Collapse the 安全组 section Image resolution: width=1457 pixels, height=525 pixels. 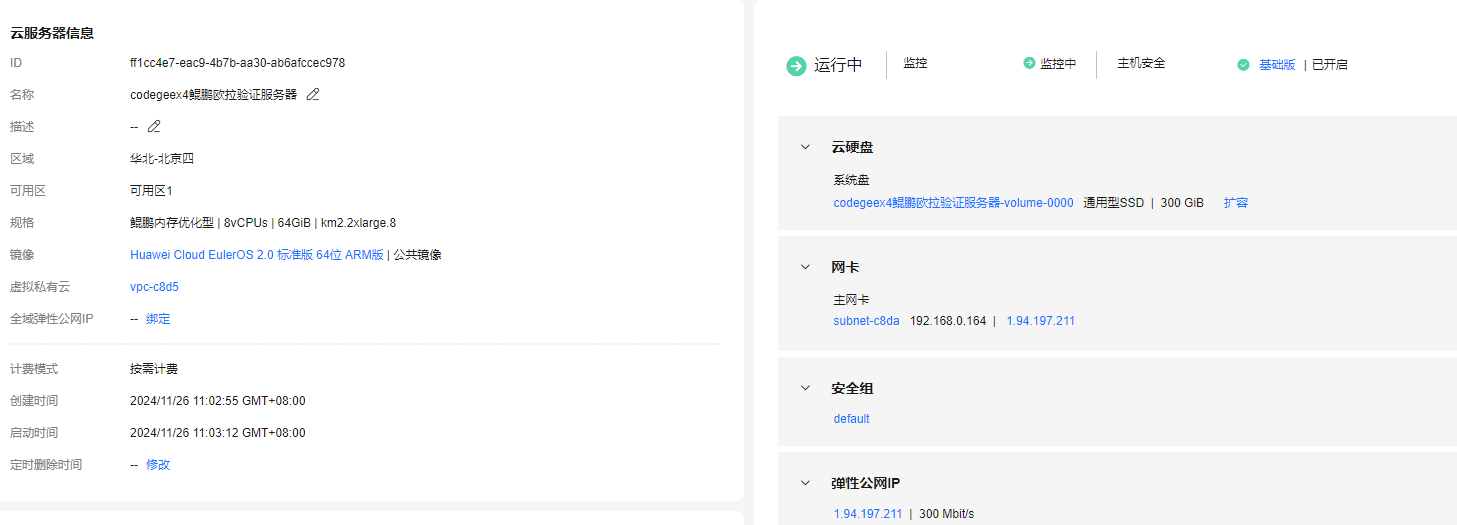point(804,388)
